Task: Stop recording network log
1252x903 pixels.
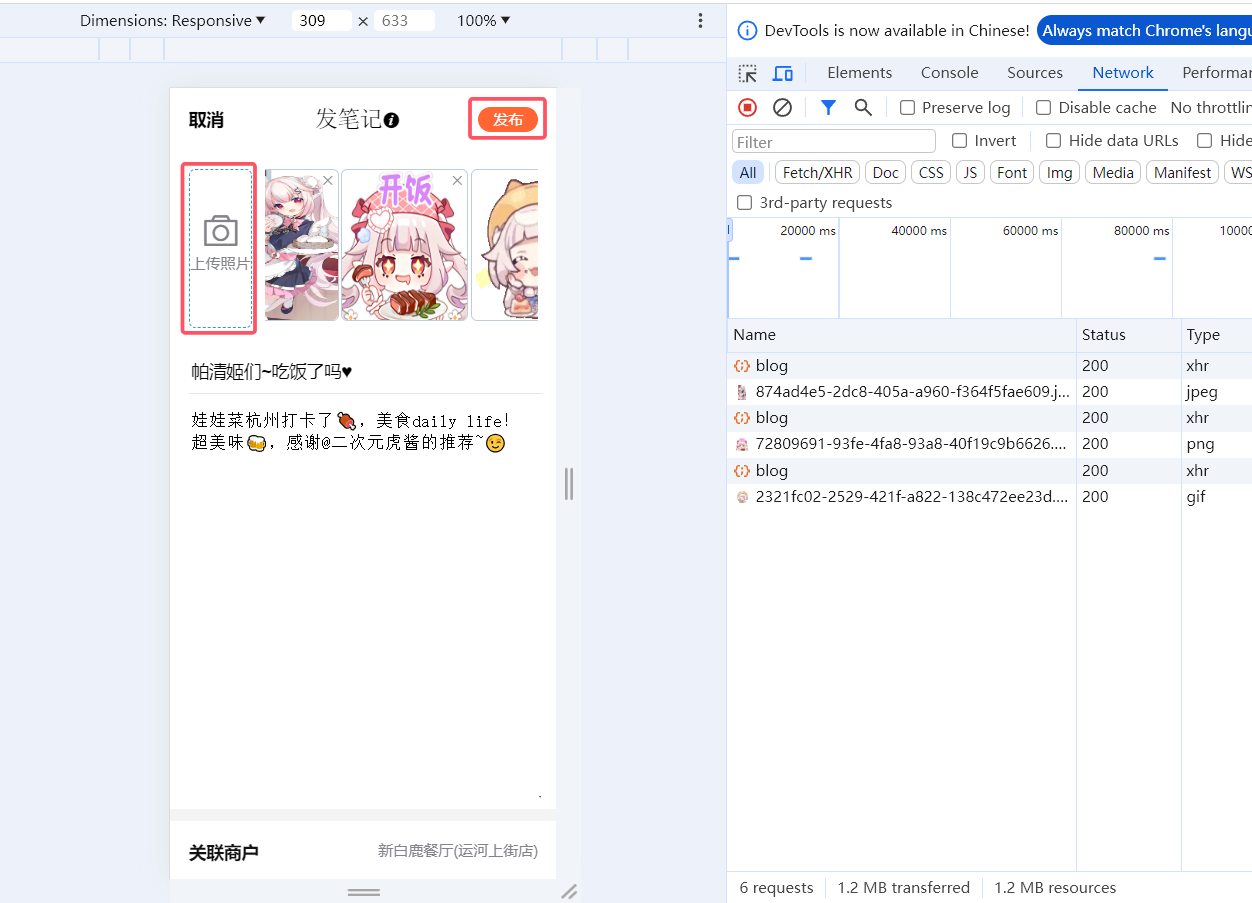Action: coord(748,107)
